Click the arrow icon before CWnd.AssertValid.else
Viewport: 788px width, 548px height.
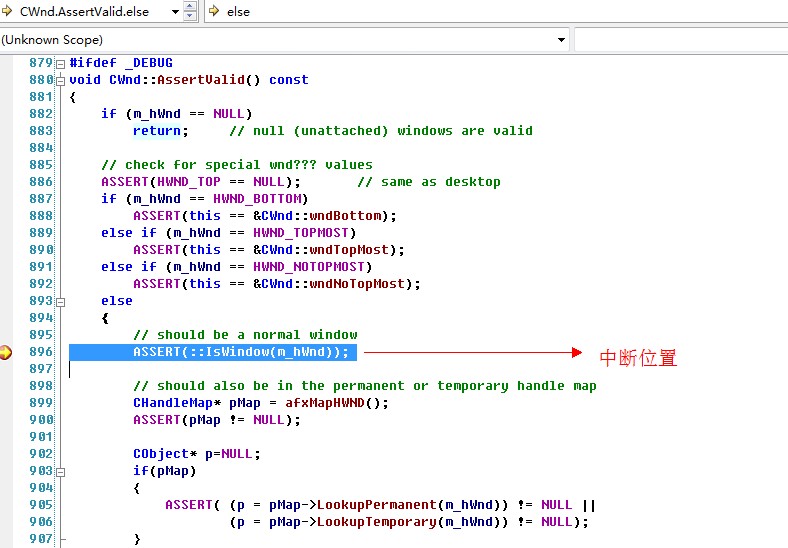coord(8,12)
